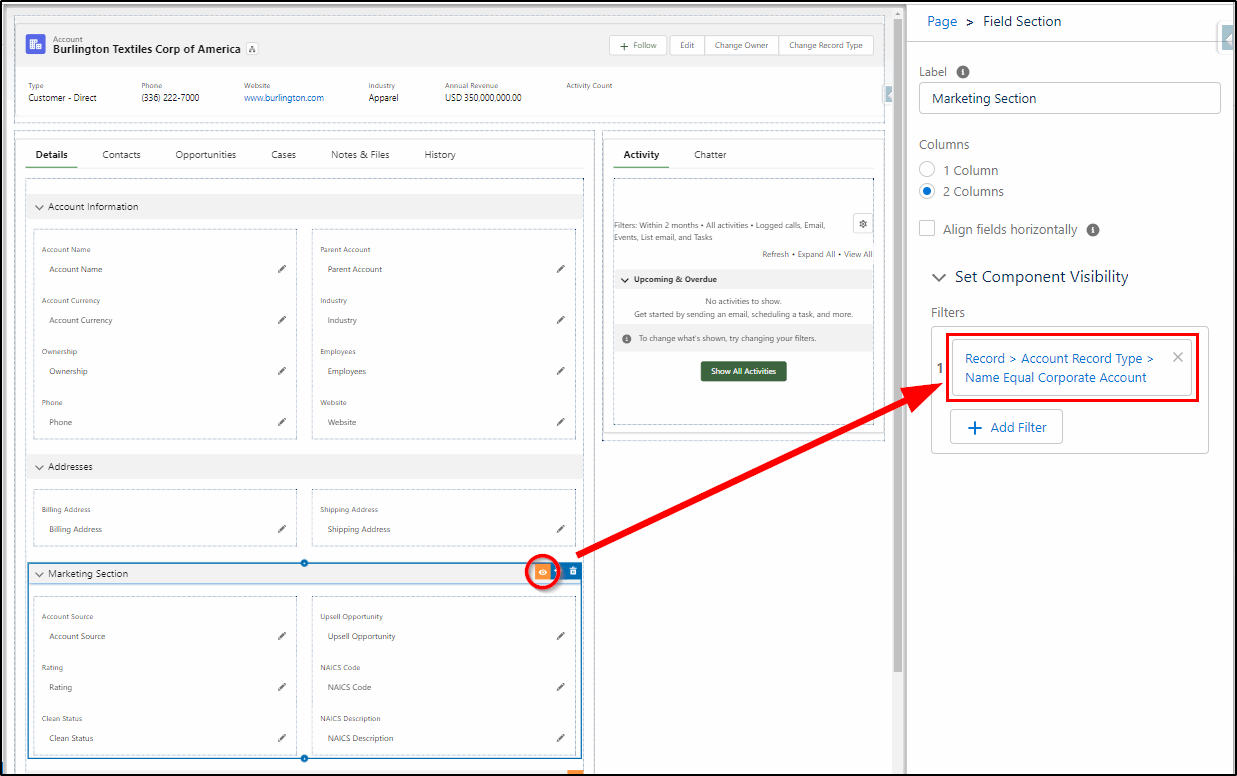This screenshot has height=776, width=1237.
Task: Click the Follow button
Action: (638, 45)
